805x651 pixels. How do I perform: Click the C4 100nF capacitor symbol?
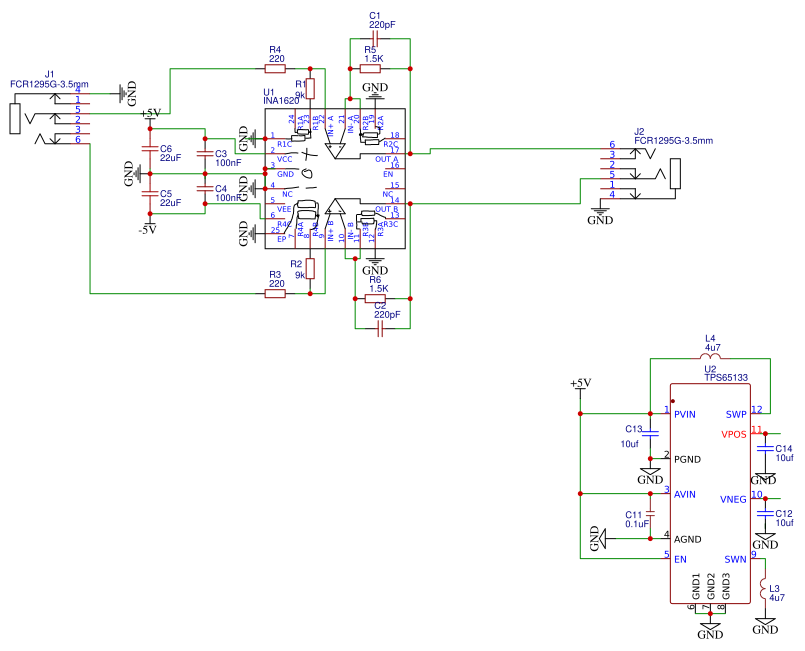[205, 188]
